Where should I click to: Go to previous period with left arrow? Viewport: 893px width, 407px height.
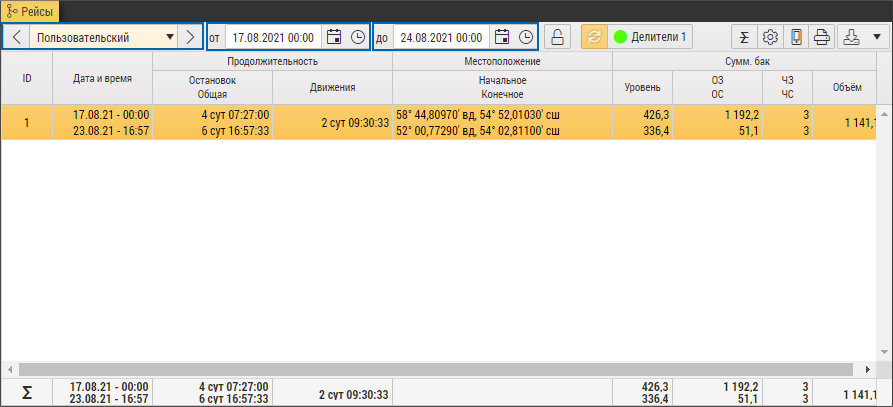click(17, 38)
